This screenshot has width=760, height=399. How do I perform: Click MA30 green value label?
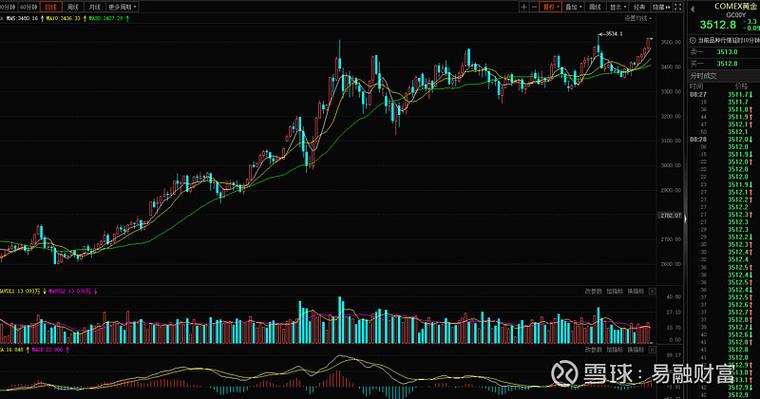[105, 18]
